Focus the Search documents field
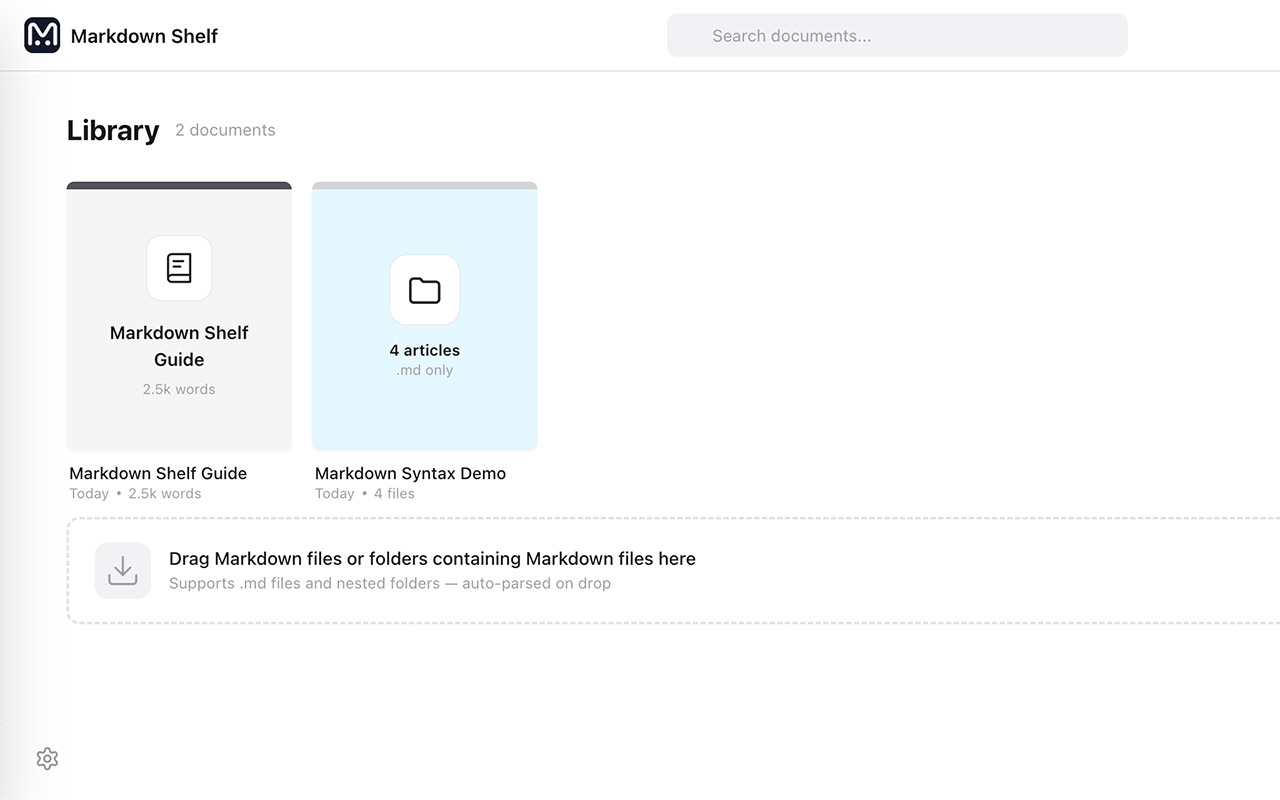This screenshot has height=800, width=1280. (897, 36)
